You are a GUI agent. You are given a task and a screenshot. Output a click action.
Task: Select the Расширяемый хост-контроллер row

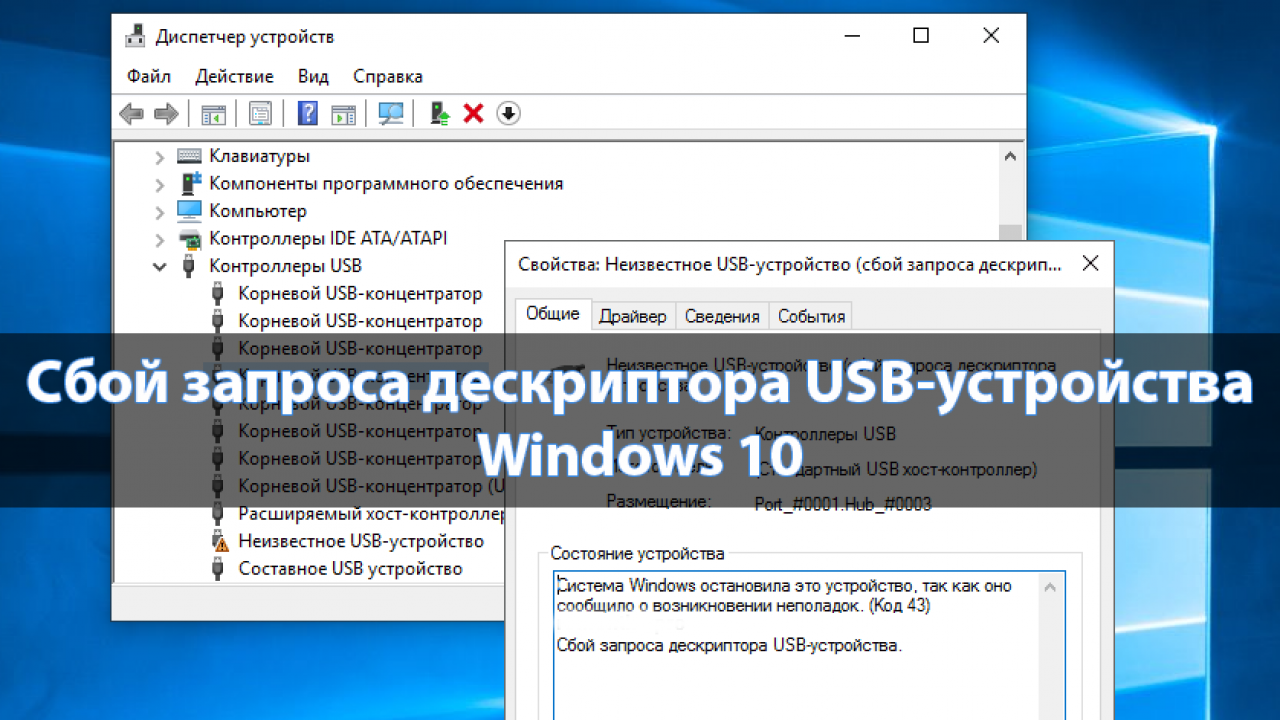371,514
